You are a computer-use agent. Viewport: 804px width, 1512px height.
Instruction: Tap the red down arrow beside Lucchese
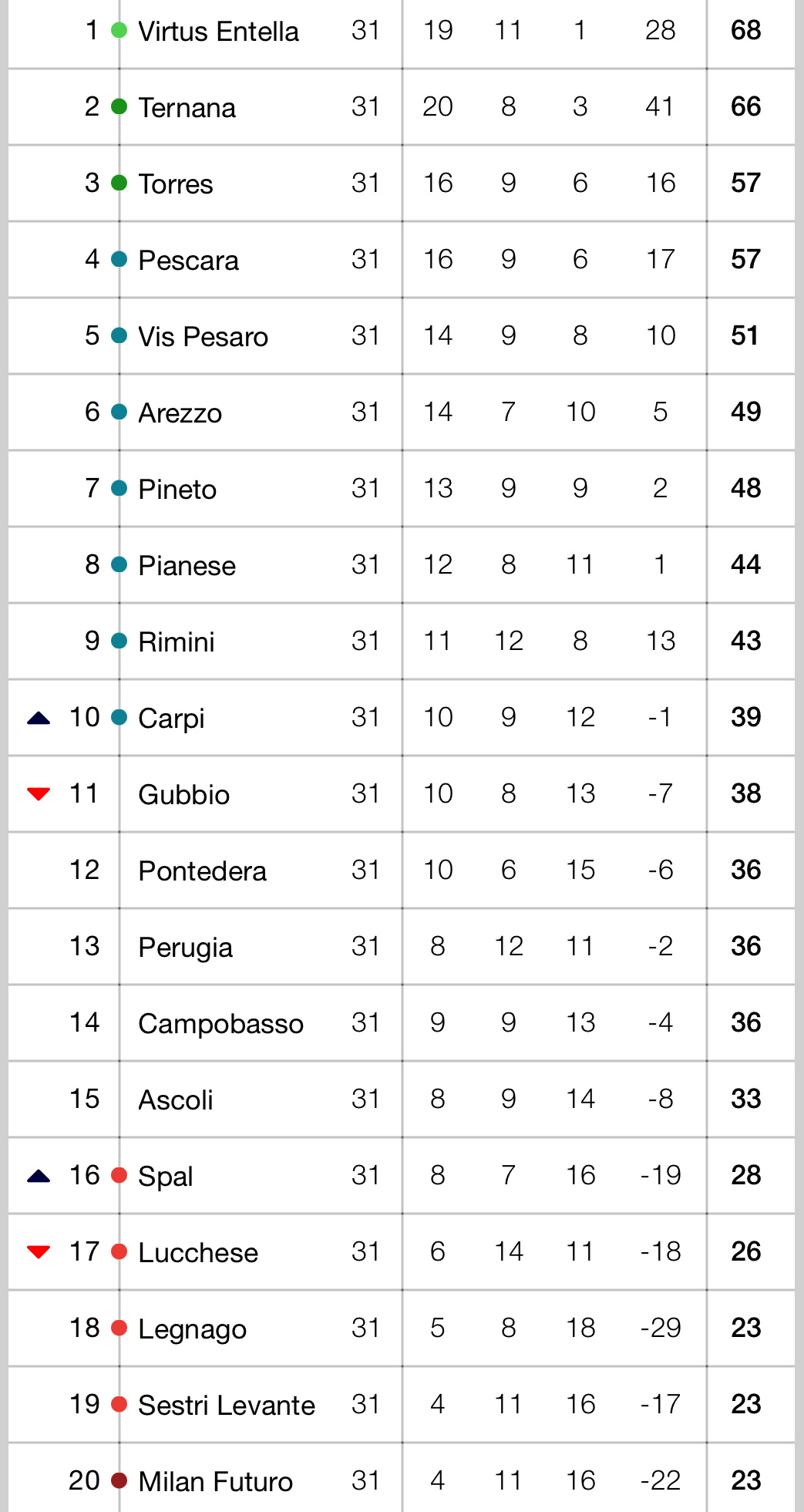(x=39, y=1251)
